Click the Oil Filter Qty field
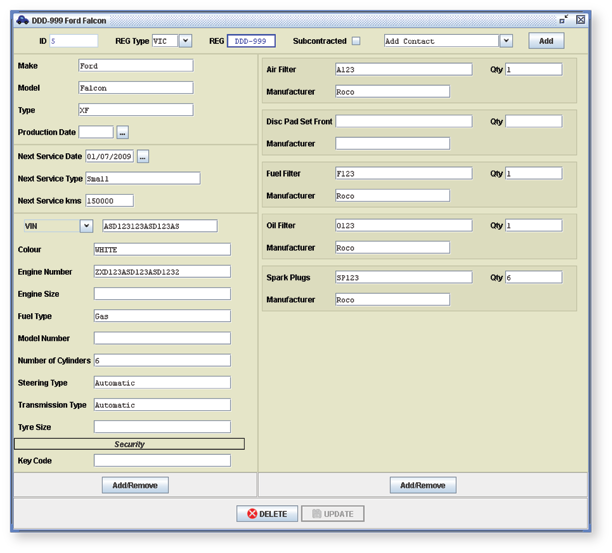 click(534, 225)
